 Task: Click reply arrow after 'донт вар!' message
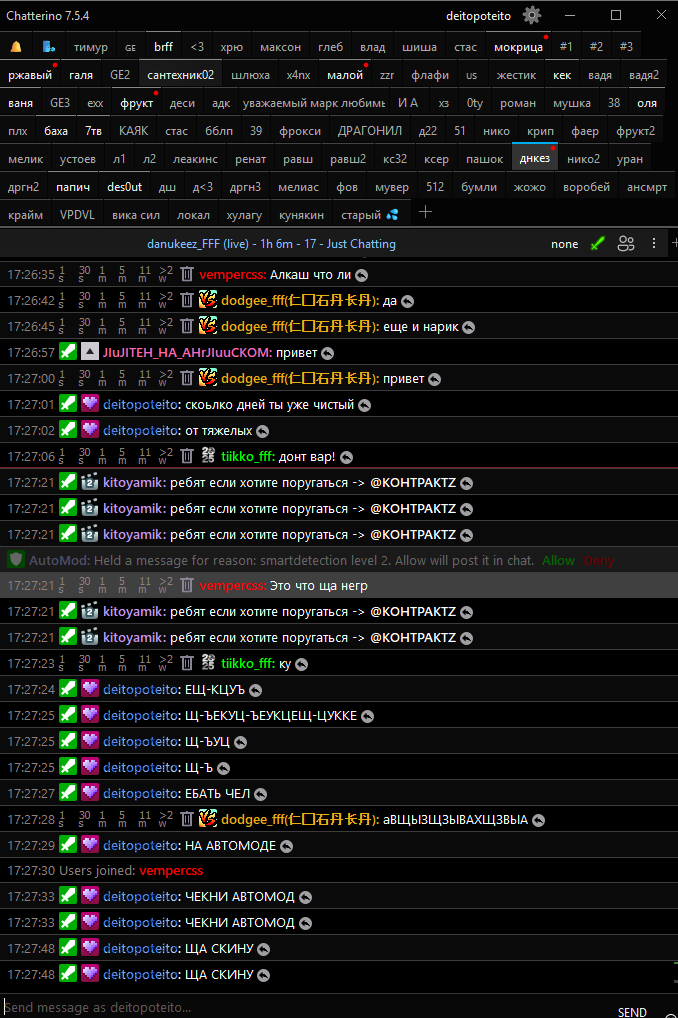(346, 456)
